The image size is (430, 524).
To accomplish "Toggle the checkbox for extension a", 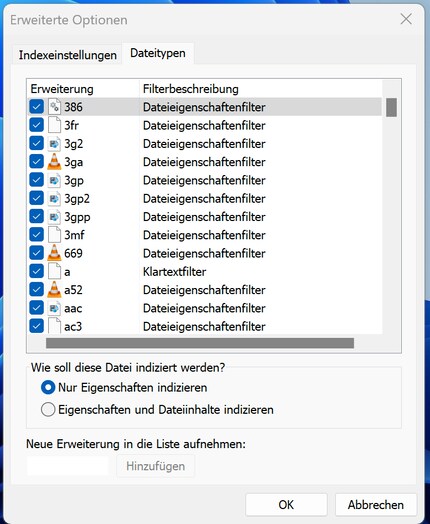I will coord(36,271).
